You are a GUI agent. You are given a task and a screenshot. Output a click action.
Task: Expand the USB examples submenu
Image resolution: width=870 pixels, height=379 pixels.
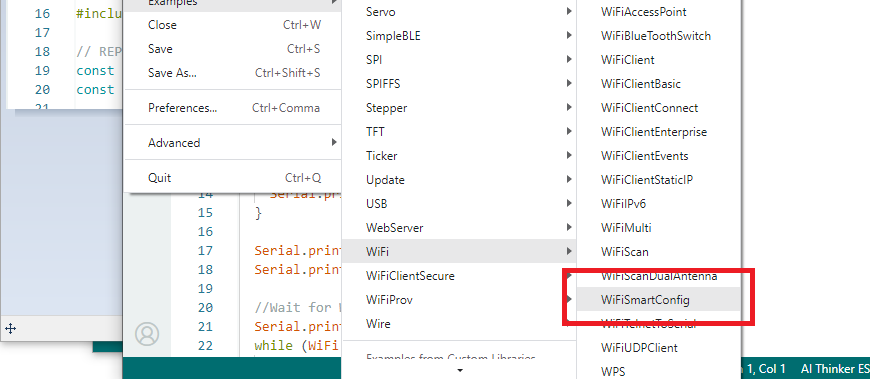point(459,204)
